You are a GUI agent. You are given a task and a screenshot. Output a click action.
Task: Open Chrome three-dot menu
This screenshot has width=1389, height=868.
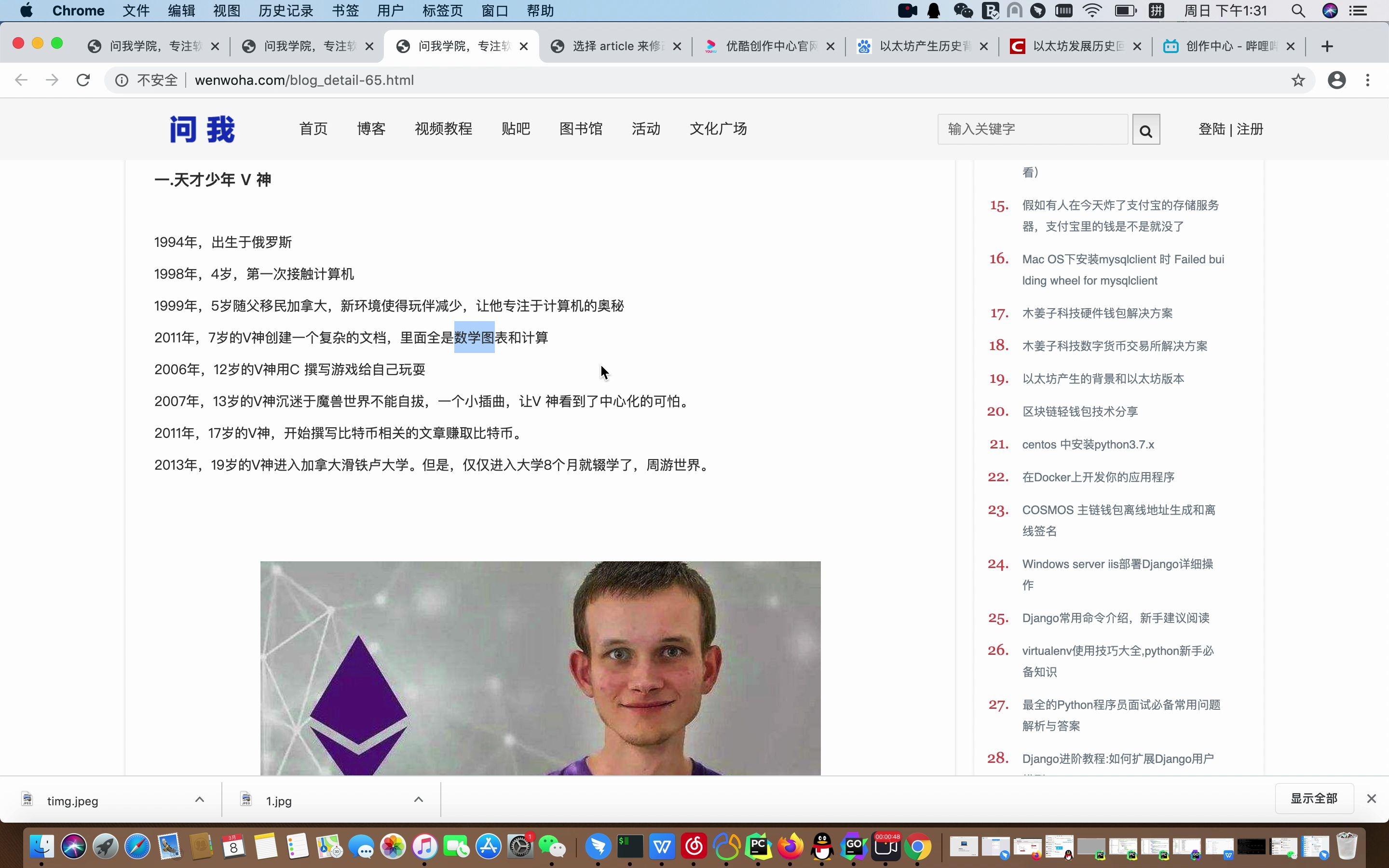(1368, 81)
